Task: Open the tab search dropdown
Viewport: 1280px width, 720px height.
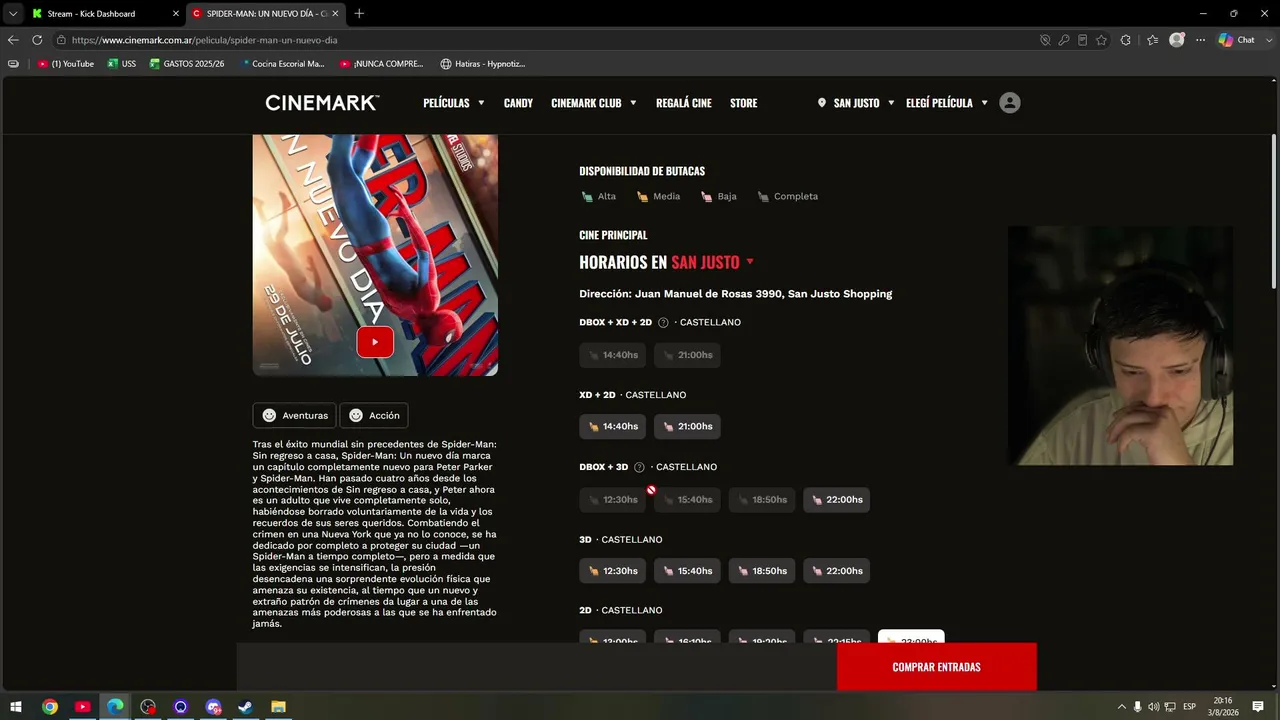Action: click(x=13, y=13)
